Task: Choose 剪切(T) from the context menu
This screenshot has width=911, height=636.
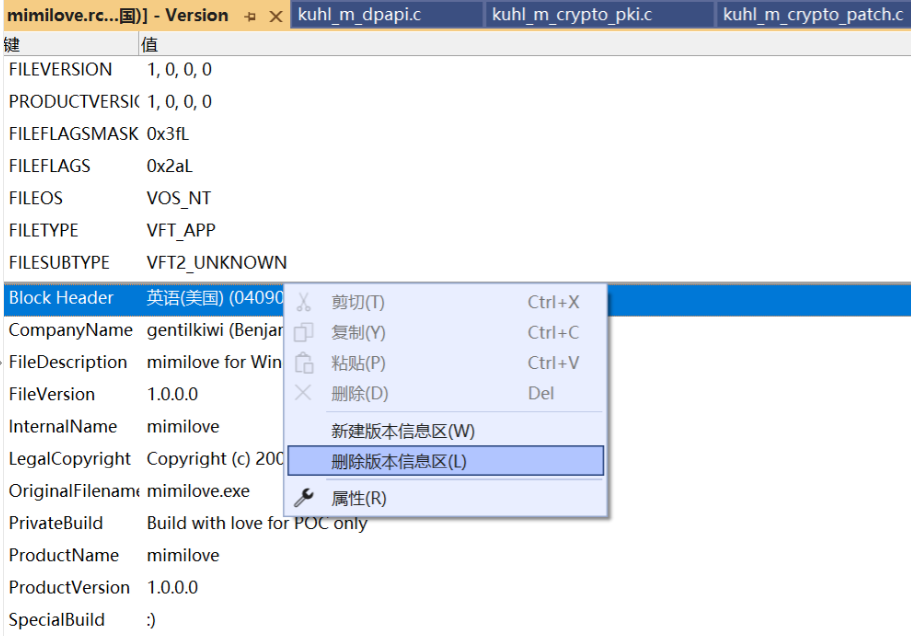Action: click(446, 302)
